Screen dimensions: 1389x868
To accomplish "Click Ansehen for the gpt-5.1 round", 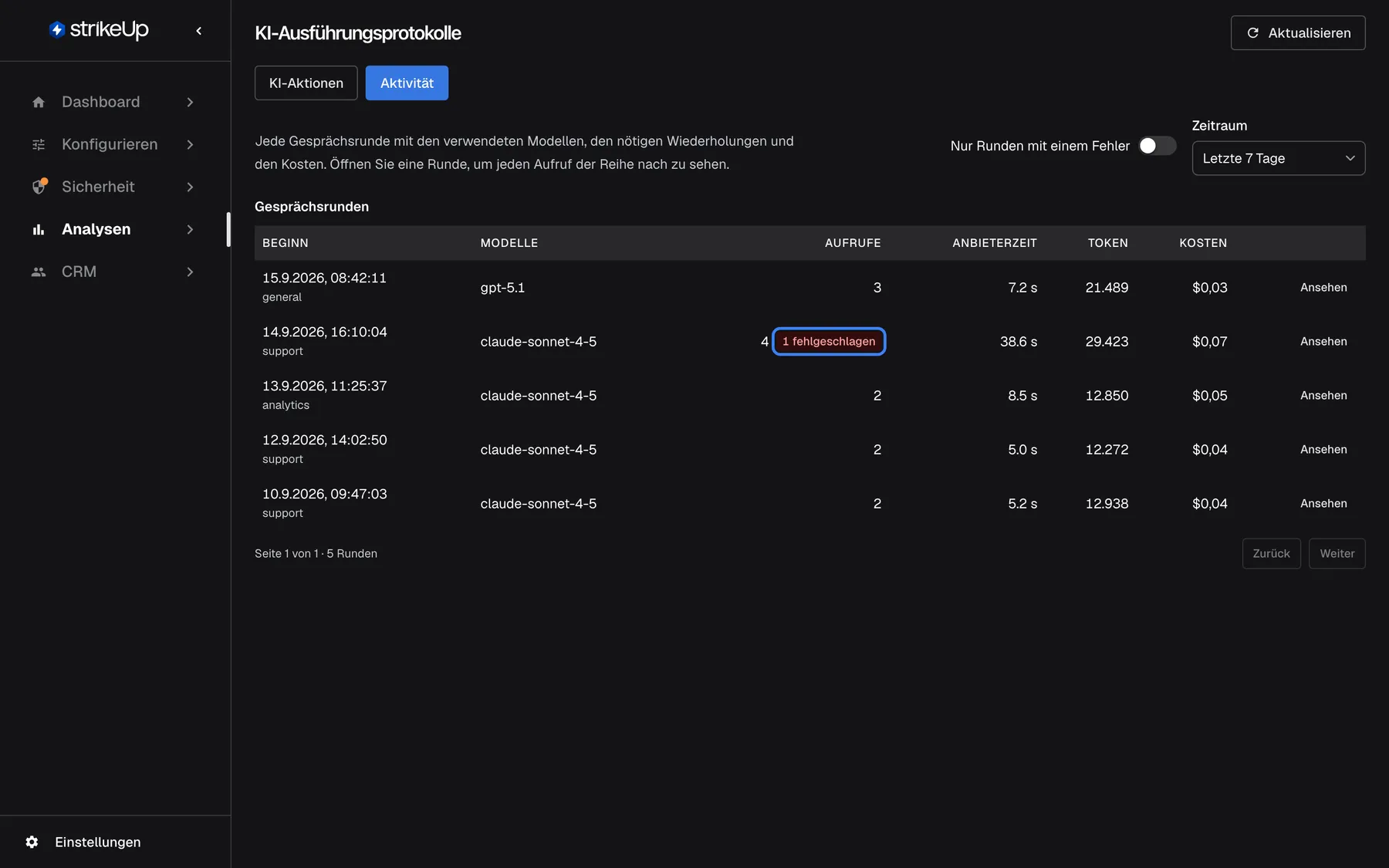I will [x=1323, y=287].
